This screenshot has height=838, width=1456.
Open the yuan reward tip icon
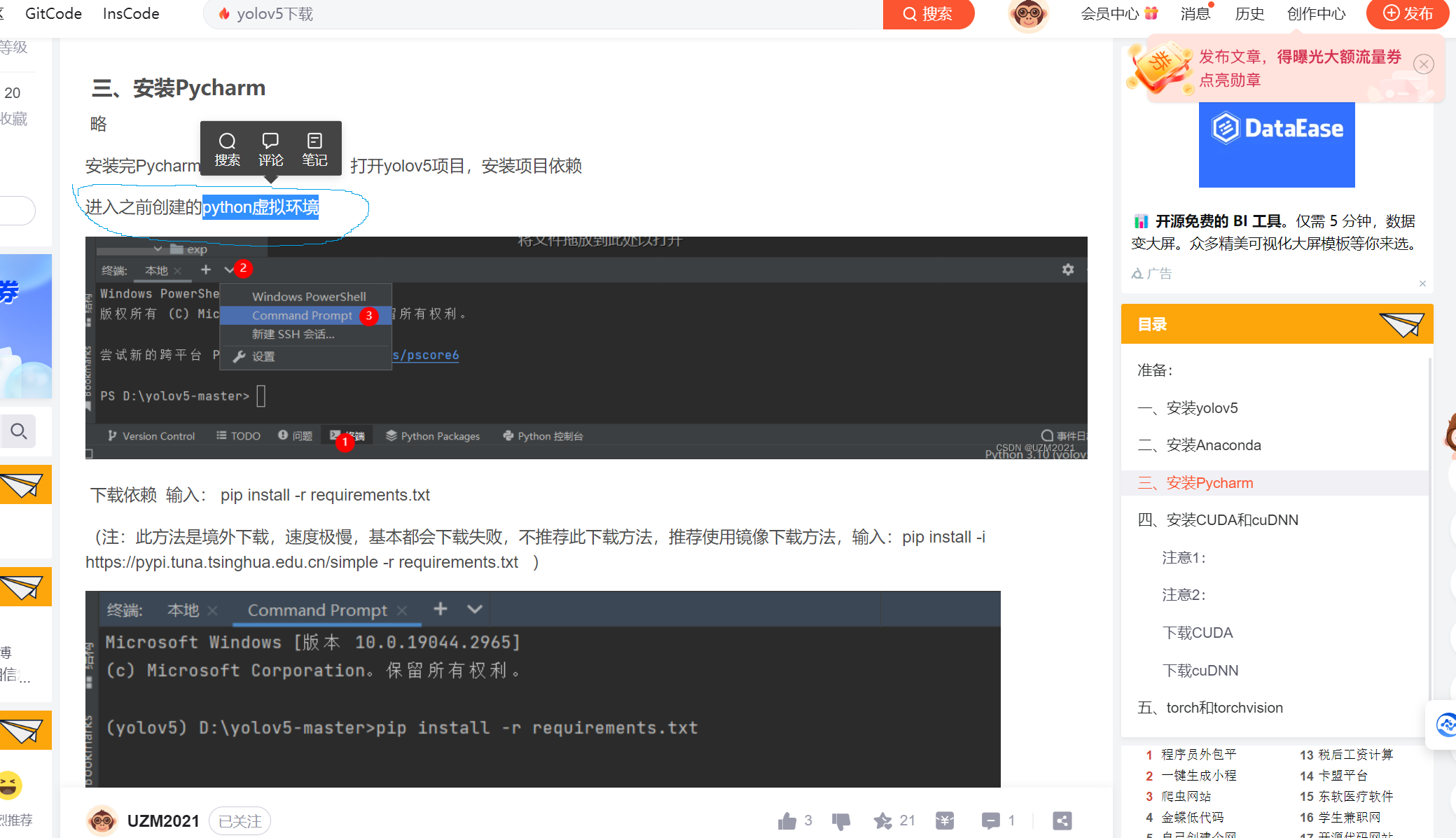click(x=944, y=820)
